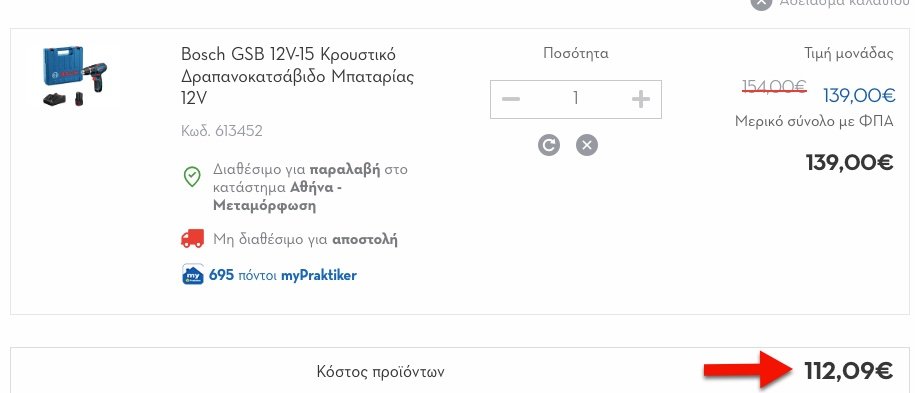This screenshot has height=393, width=915.
Task: Click the red delivery truck icon
Action: click(193, 238)
